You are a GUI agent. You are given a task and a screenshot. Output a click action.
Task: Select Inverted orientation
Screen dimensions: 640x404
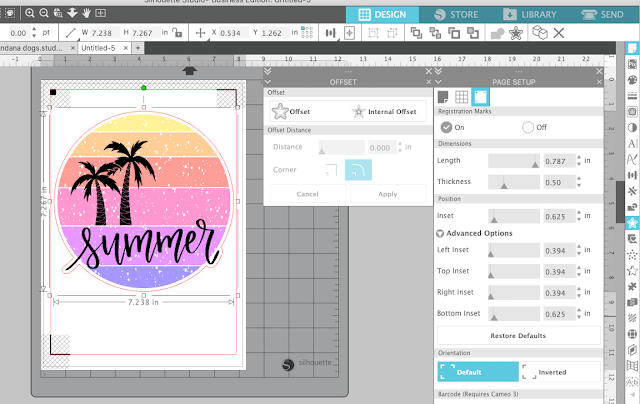point(560,372)
